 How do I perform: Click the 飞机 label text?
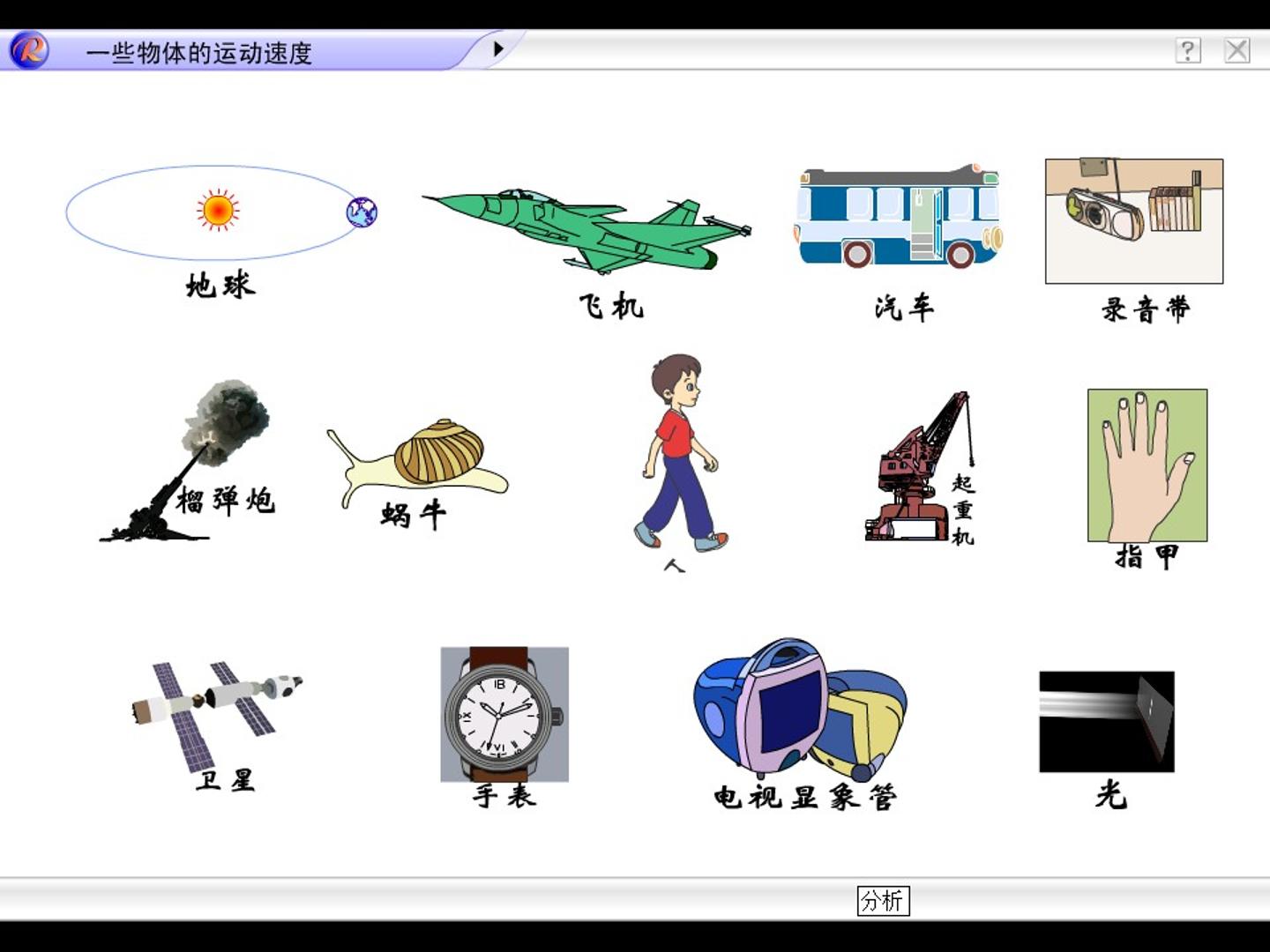coord(611,306)
